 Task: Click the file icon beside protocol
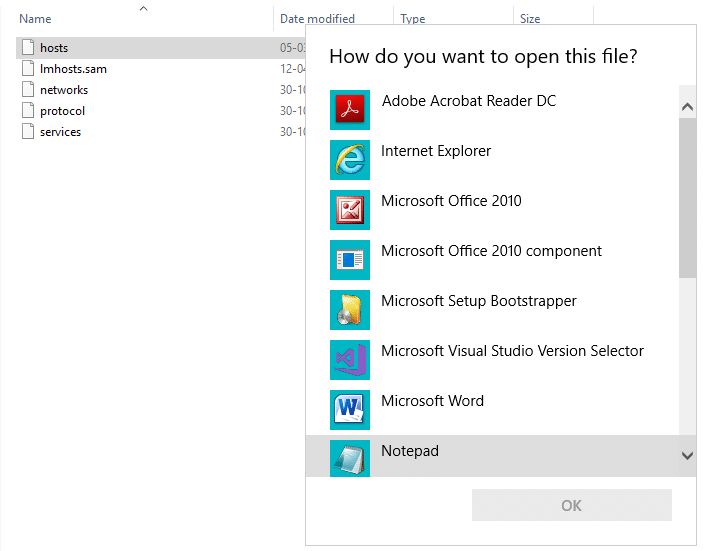pos(28,110)
